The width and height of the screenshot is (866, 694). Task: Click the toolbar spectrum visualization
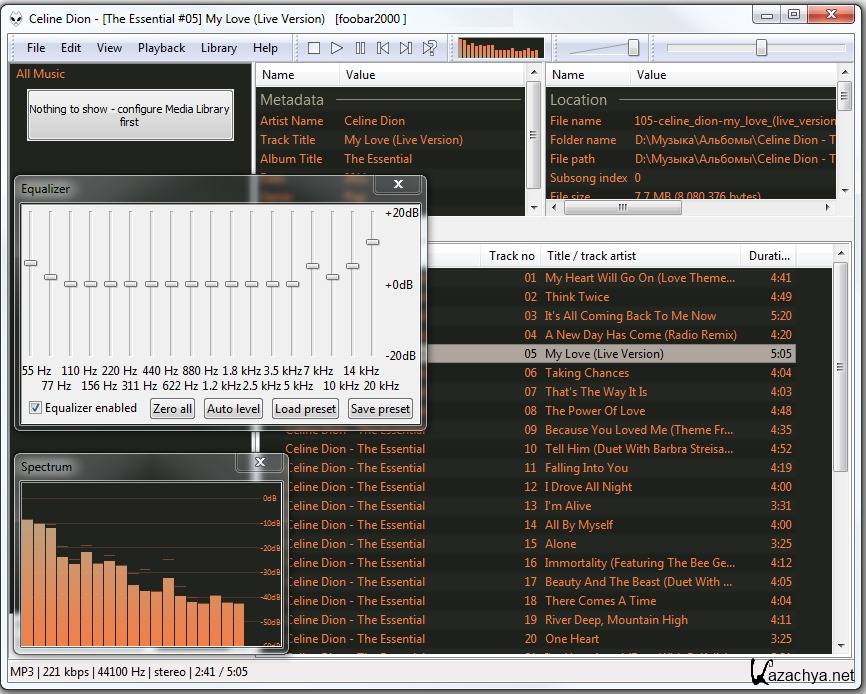click(500, 48)
